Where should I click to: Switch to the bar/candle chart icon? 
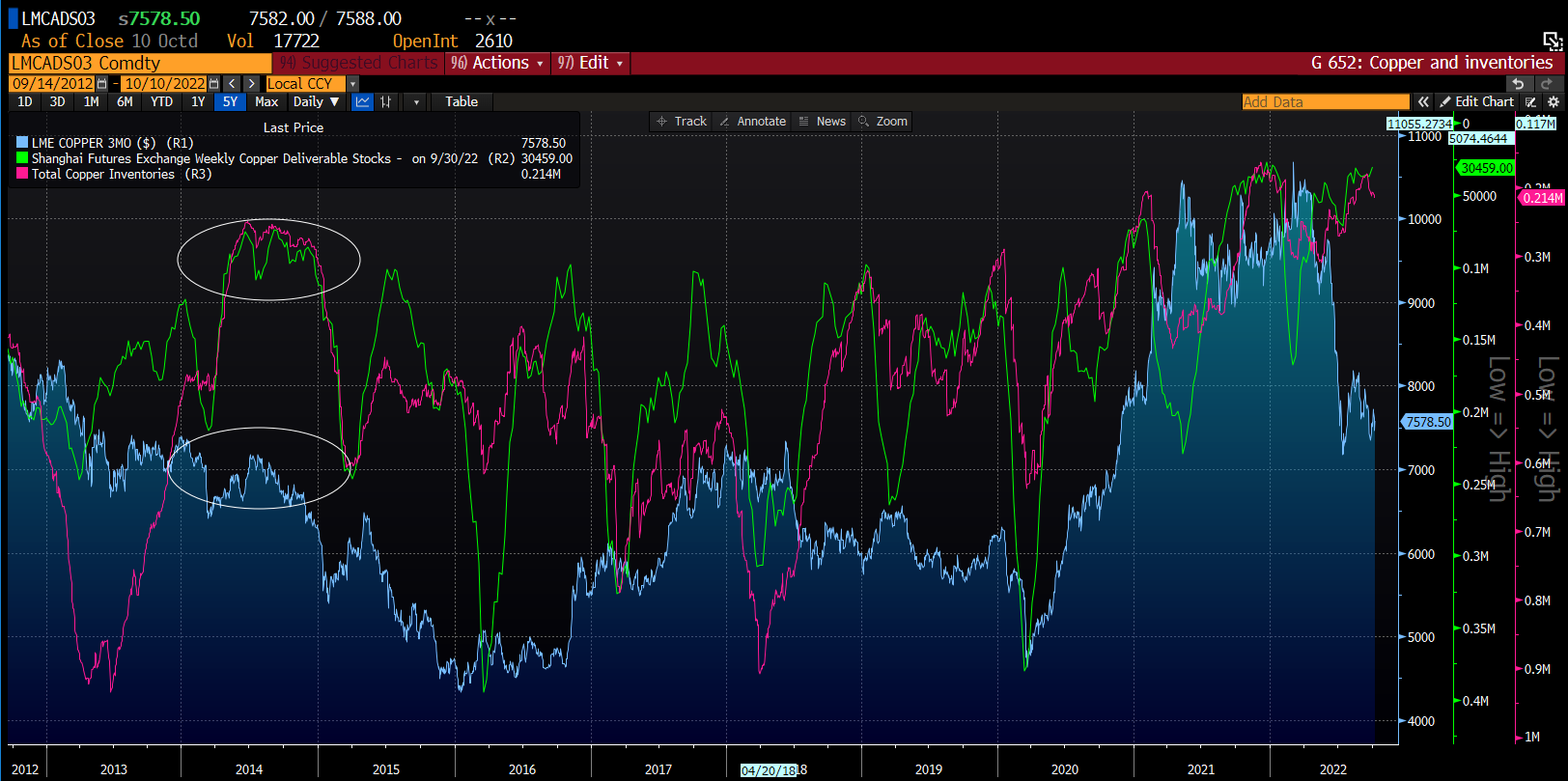(x=386, y=101)
